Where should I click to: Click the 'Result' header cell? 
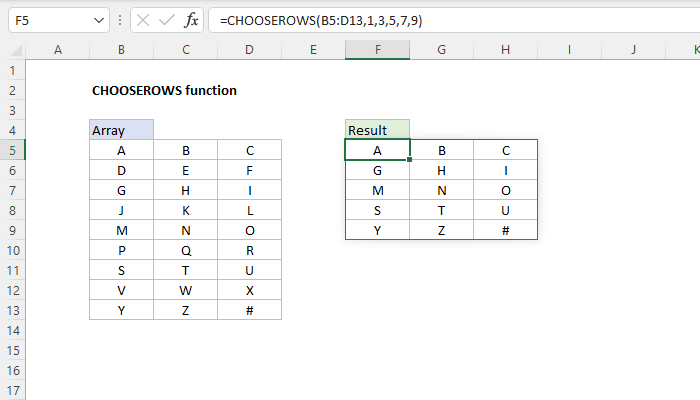pyautogui.click(x=377, y=130)
